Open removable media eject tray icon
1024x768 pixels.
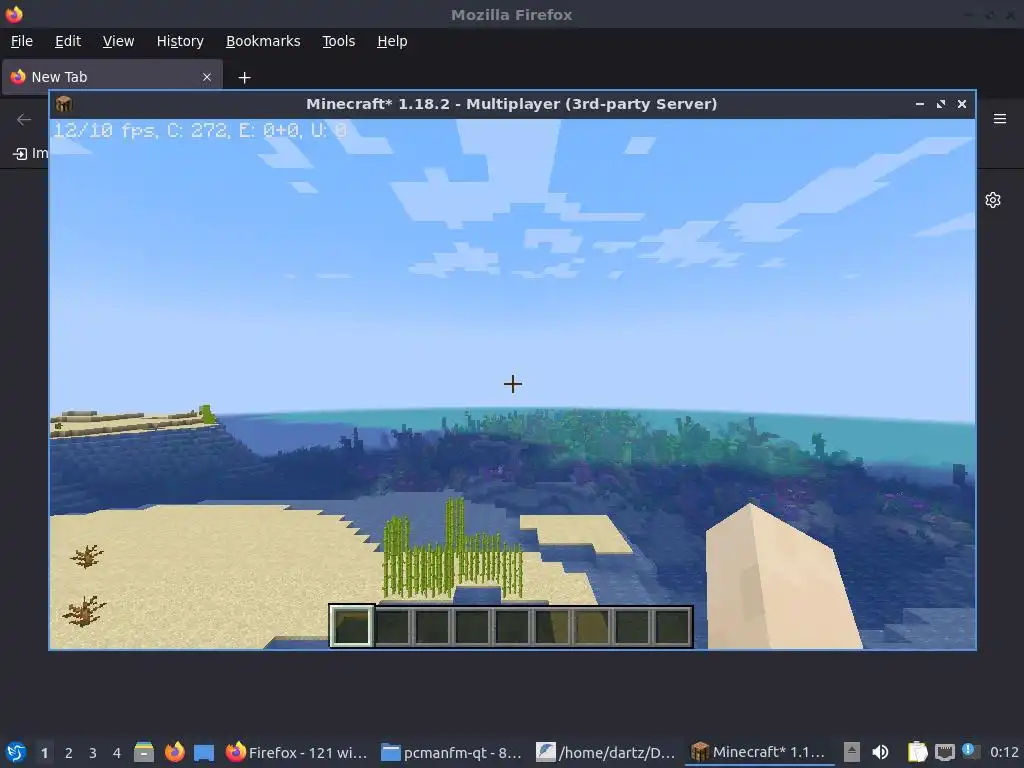852,752
